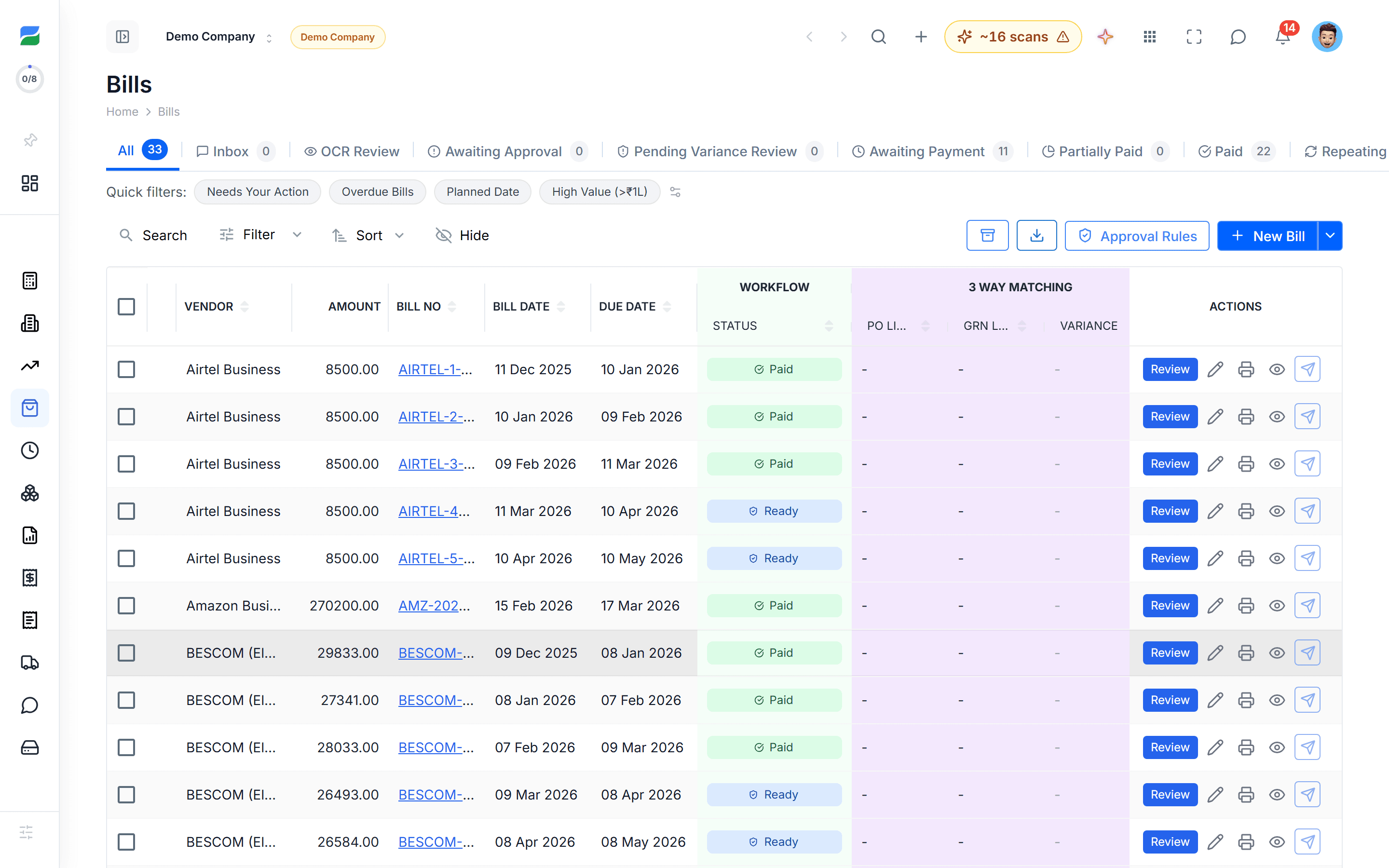View the AIRTEL-2 bill with eye icon

[x=1277, y=417]
